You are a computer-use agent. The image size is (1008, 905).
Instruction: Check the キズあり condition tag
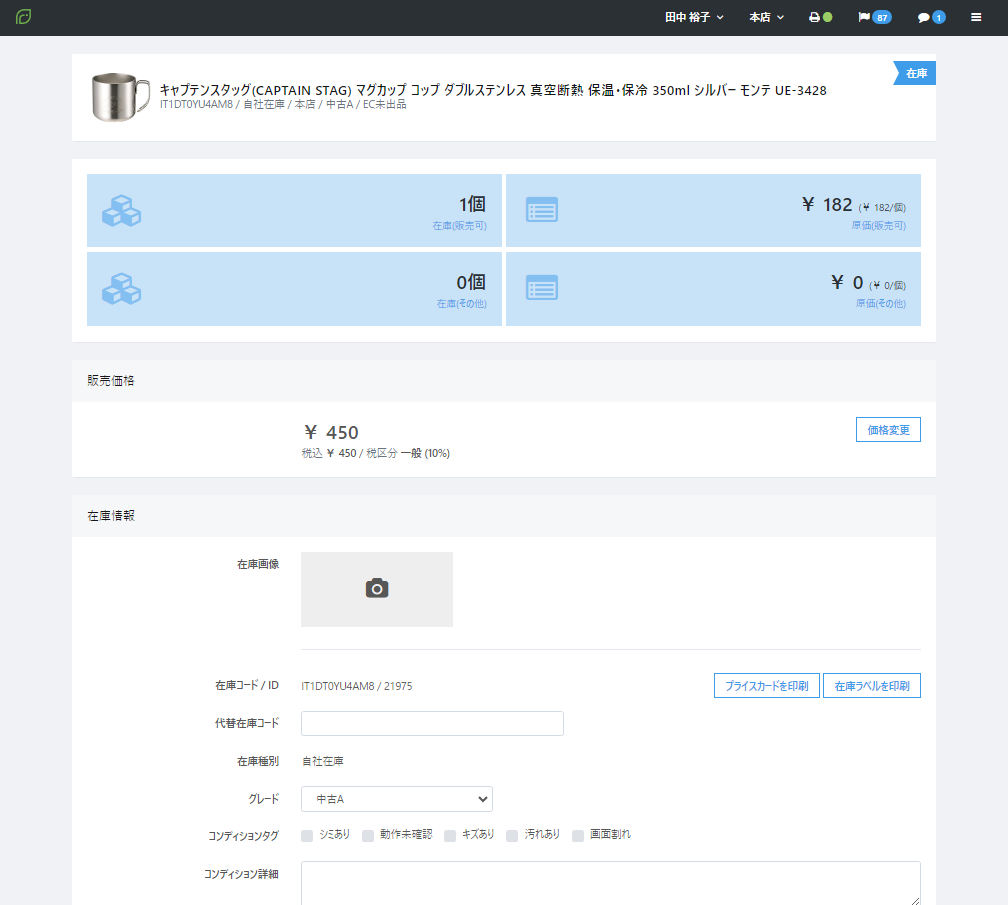pos(450,836)
